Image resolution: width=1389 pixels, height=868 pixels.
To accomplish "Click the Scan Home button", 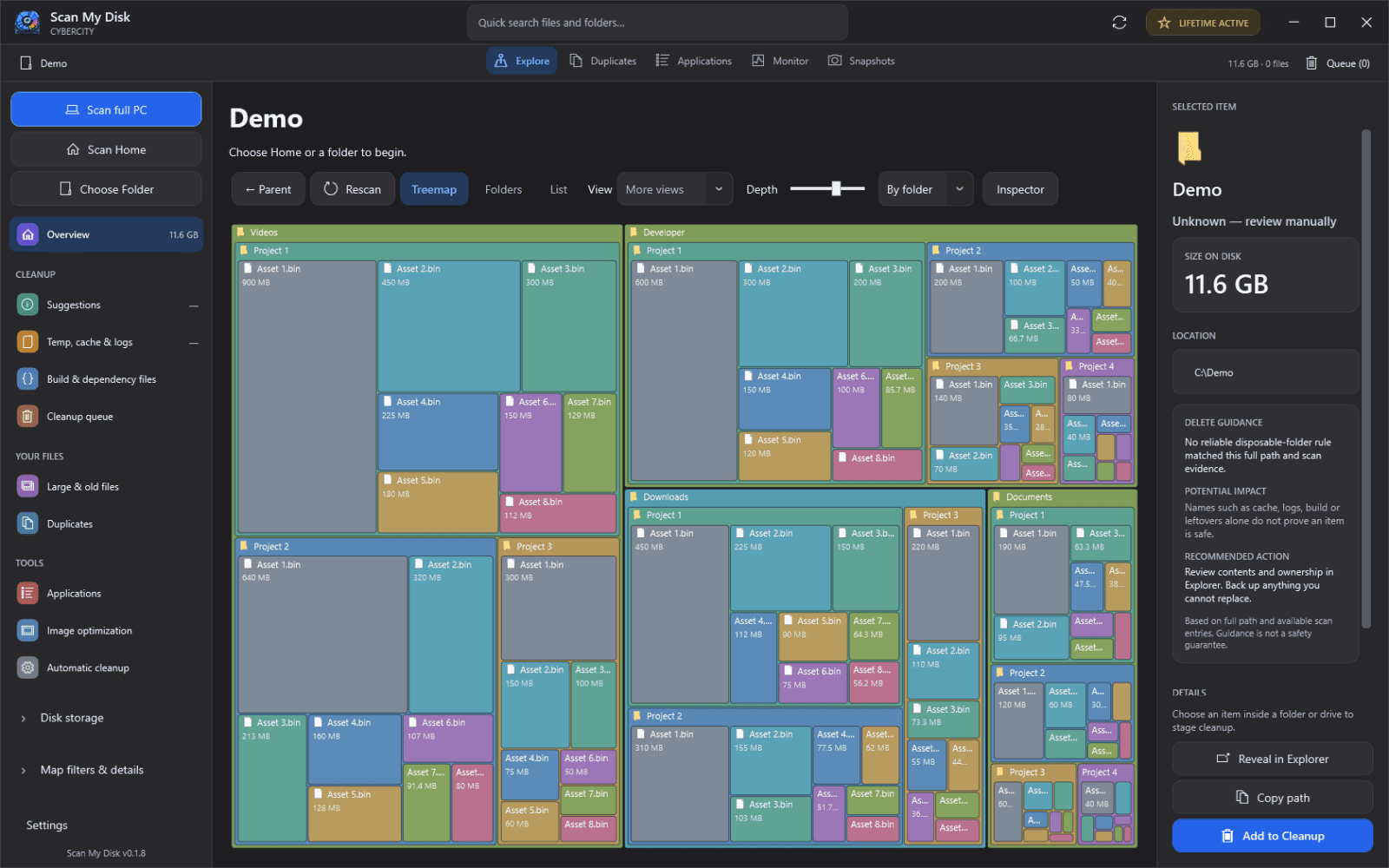I will pyautogui.click(x=106, y=149).
